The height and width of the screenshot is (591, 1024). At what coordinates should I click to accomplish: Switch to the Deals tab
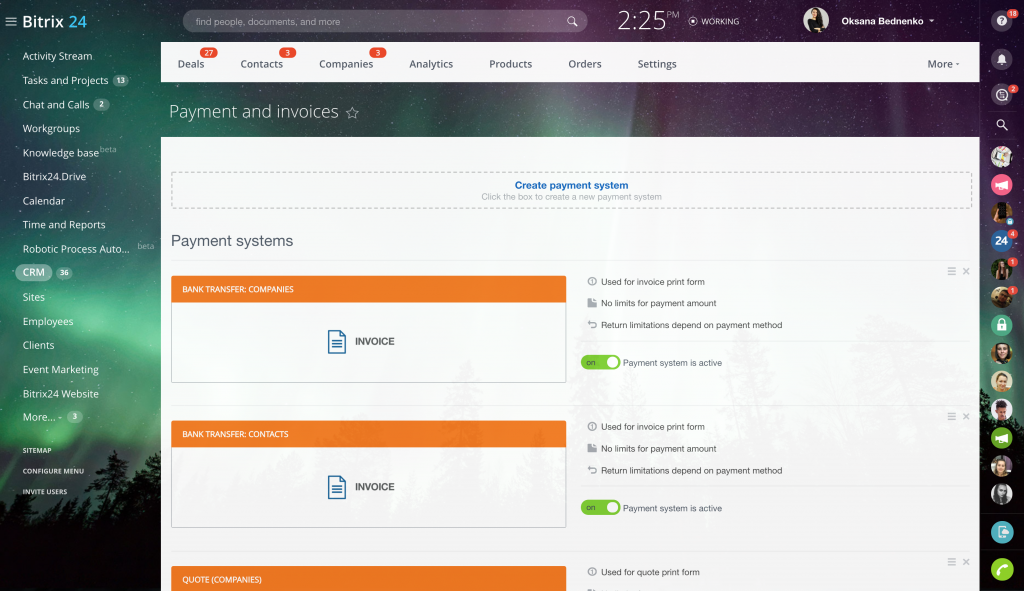point(191,64)
